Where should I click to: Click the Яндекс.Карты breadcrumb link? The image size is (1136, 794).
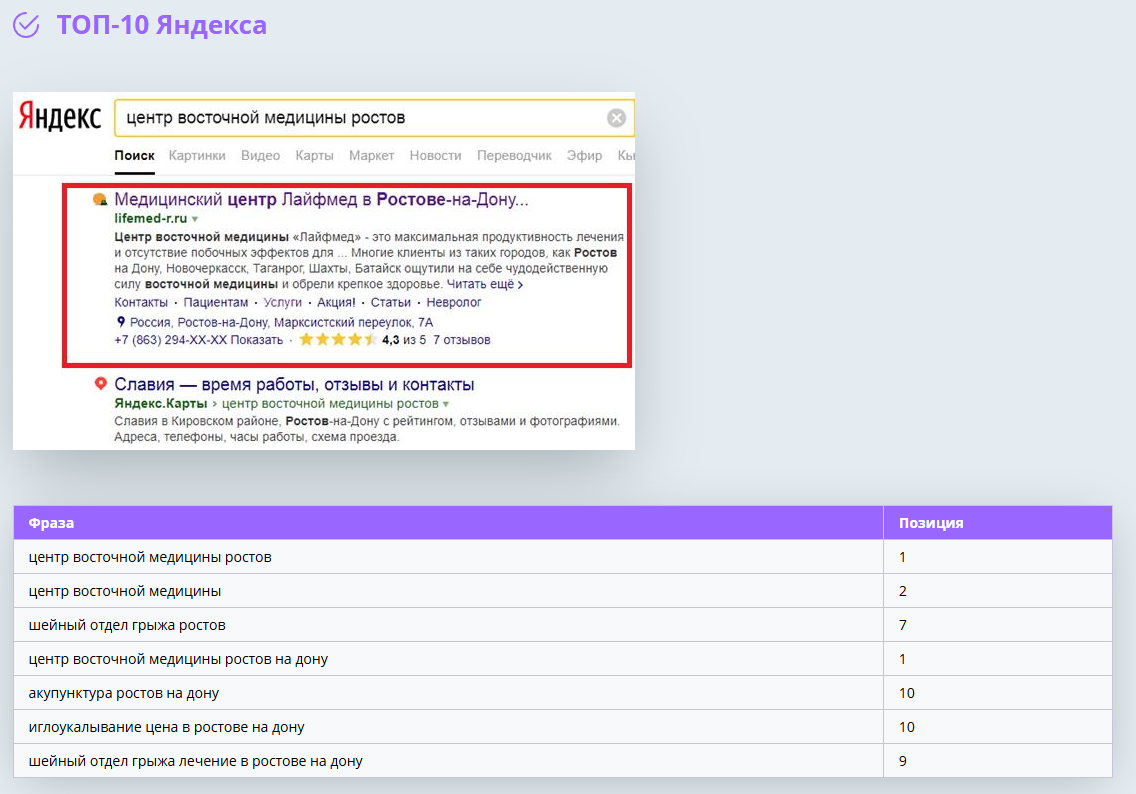(x=161, y=404)
